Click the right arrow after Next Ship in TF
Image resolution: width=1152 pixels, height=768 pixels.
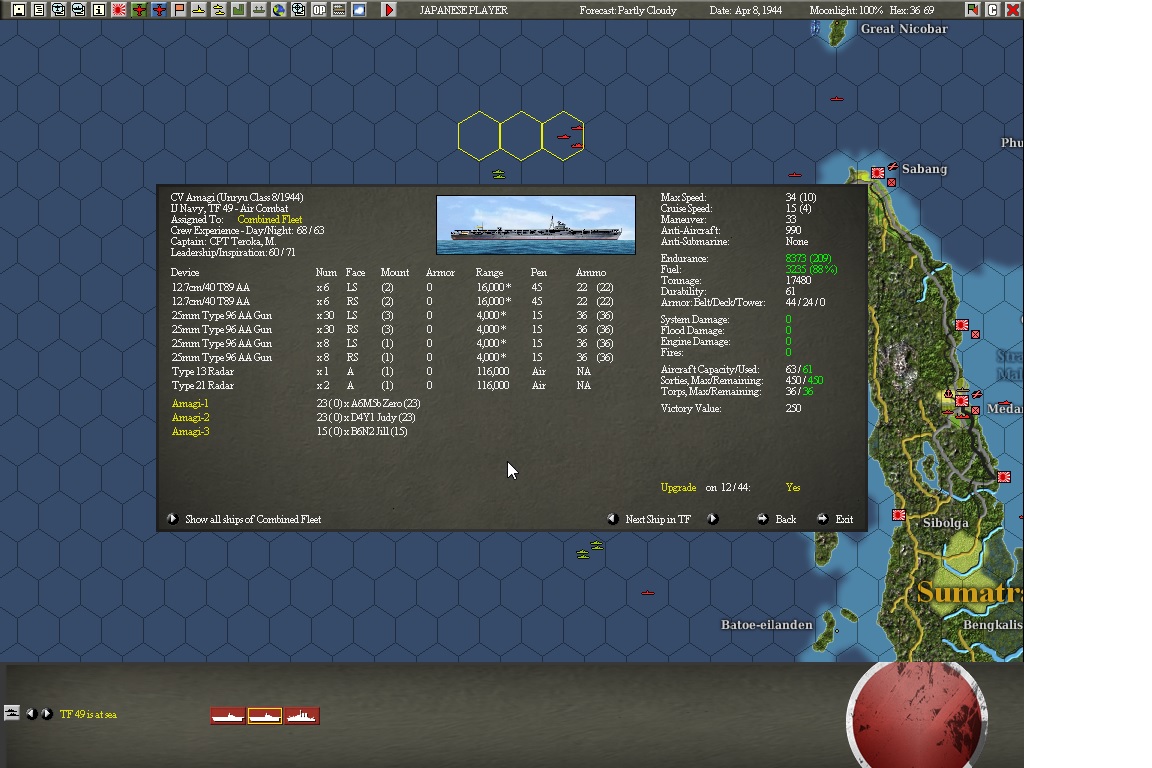tap(712, 519)
